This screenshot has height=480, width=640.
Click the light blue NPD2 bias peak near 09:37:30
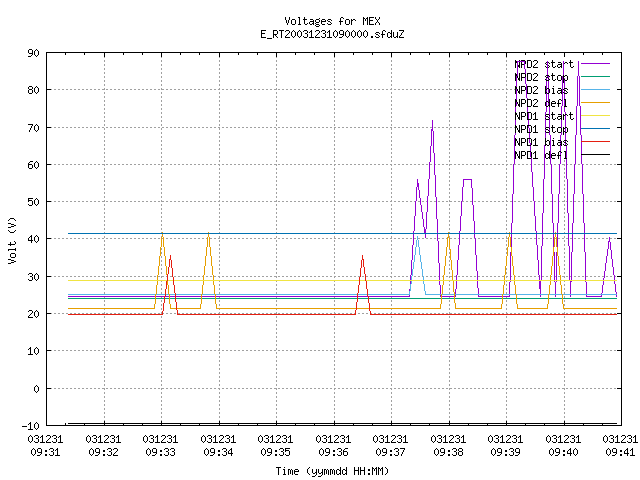(418, 237)
